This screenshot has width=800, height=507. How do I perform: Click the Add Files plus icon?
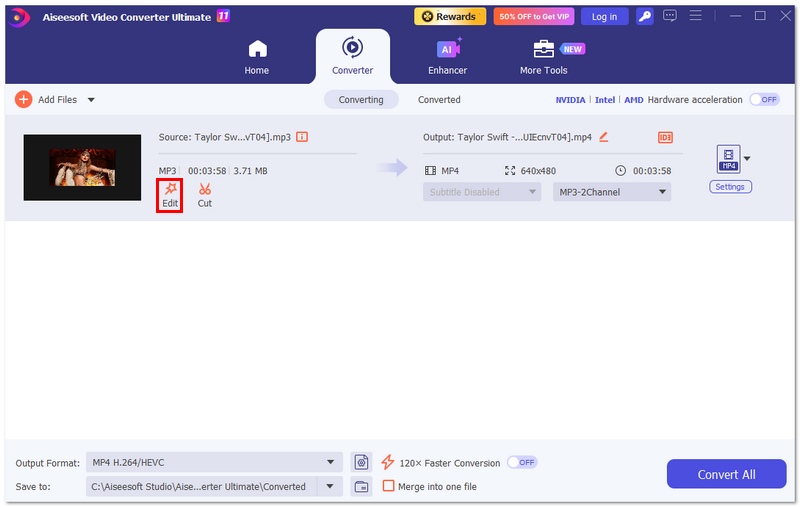pyautogui.click(x=23, y=99)
